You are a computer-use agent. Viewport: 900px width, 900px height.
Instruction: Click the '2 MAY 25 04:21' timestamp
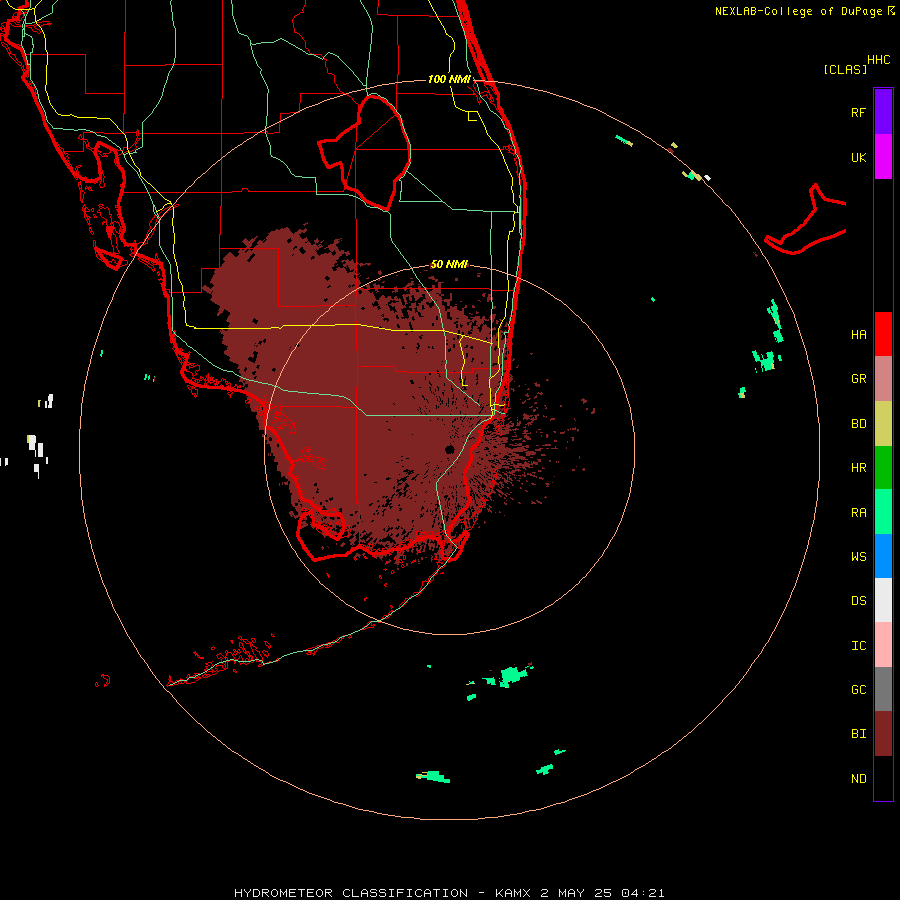(603, 893)
